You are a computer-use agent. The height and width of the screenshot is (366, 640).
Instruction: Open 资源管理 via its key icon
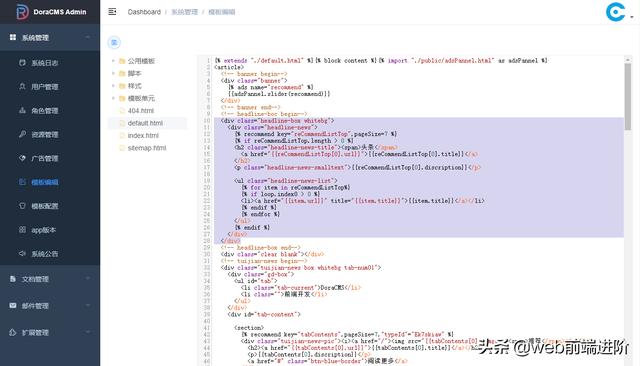coord(22,134)
